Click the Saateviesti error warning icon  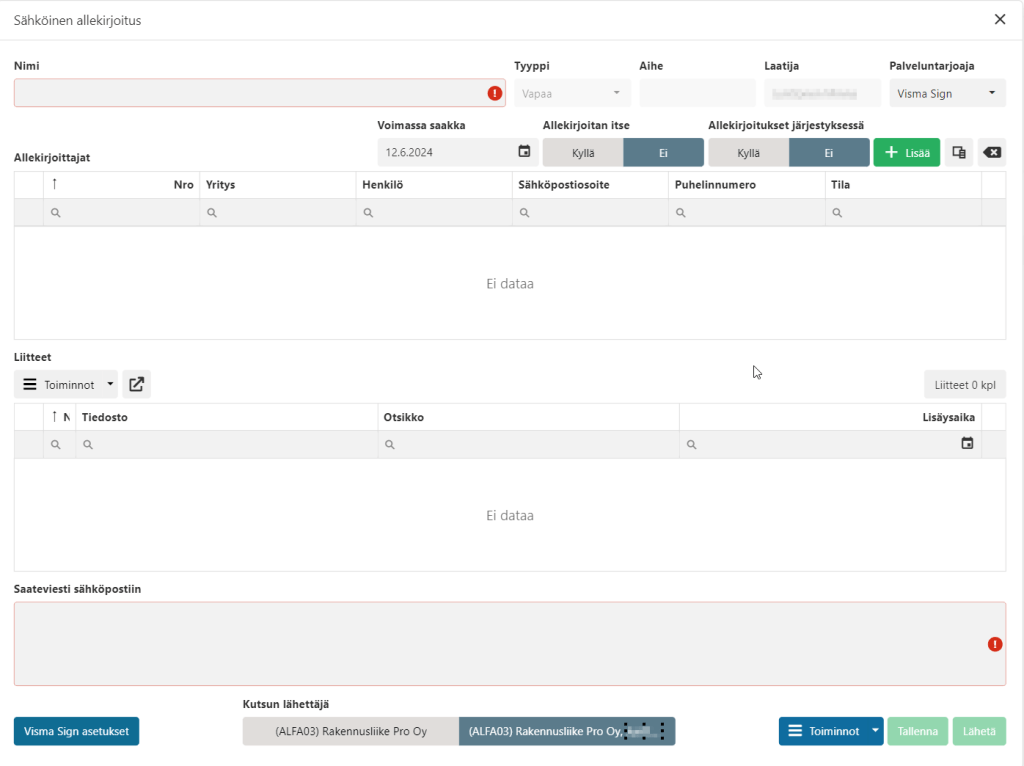point(995,644)
